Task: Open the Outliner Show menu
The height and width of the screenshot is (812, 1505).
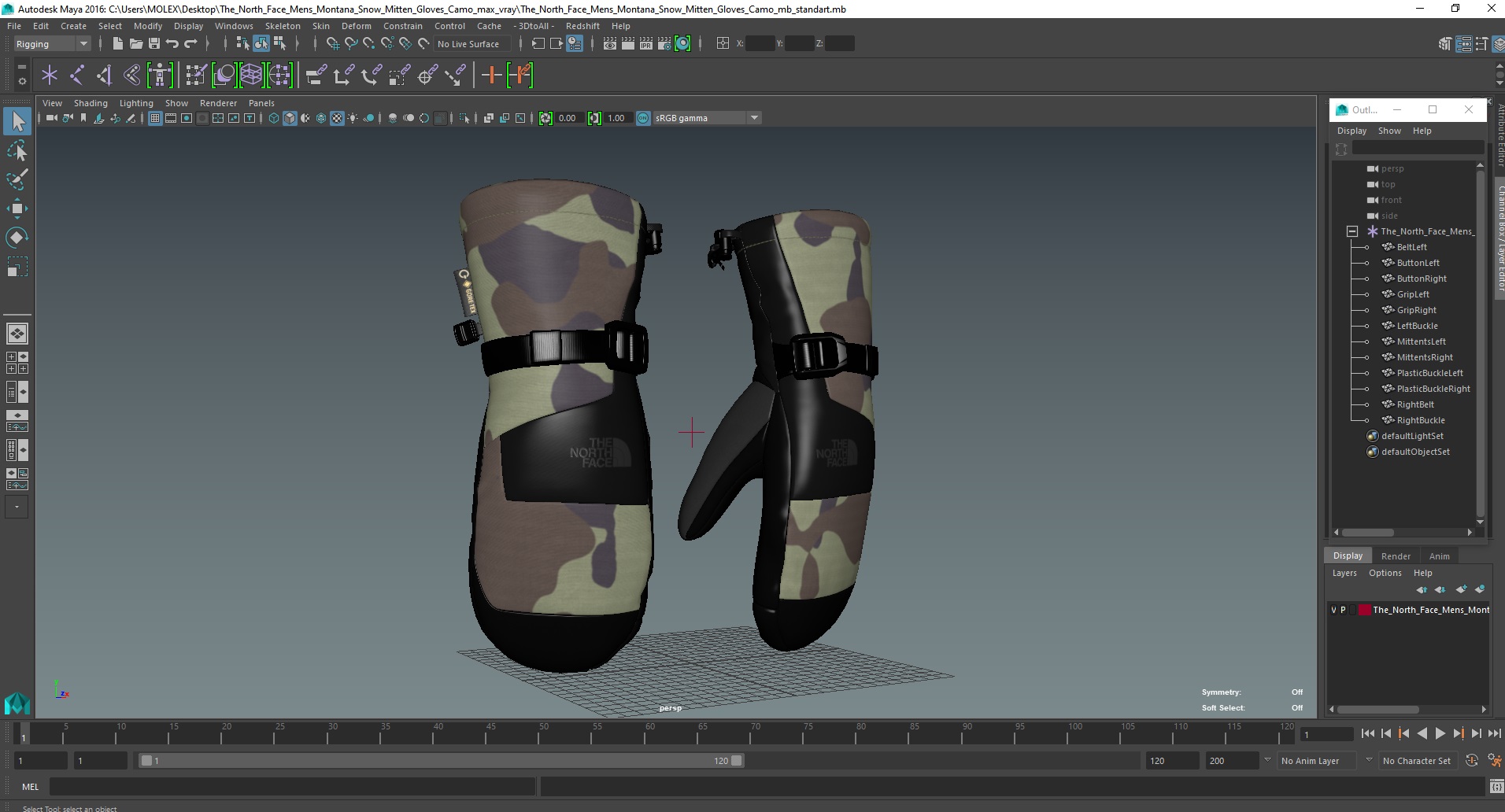Action: pos(1389,131)
